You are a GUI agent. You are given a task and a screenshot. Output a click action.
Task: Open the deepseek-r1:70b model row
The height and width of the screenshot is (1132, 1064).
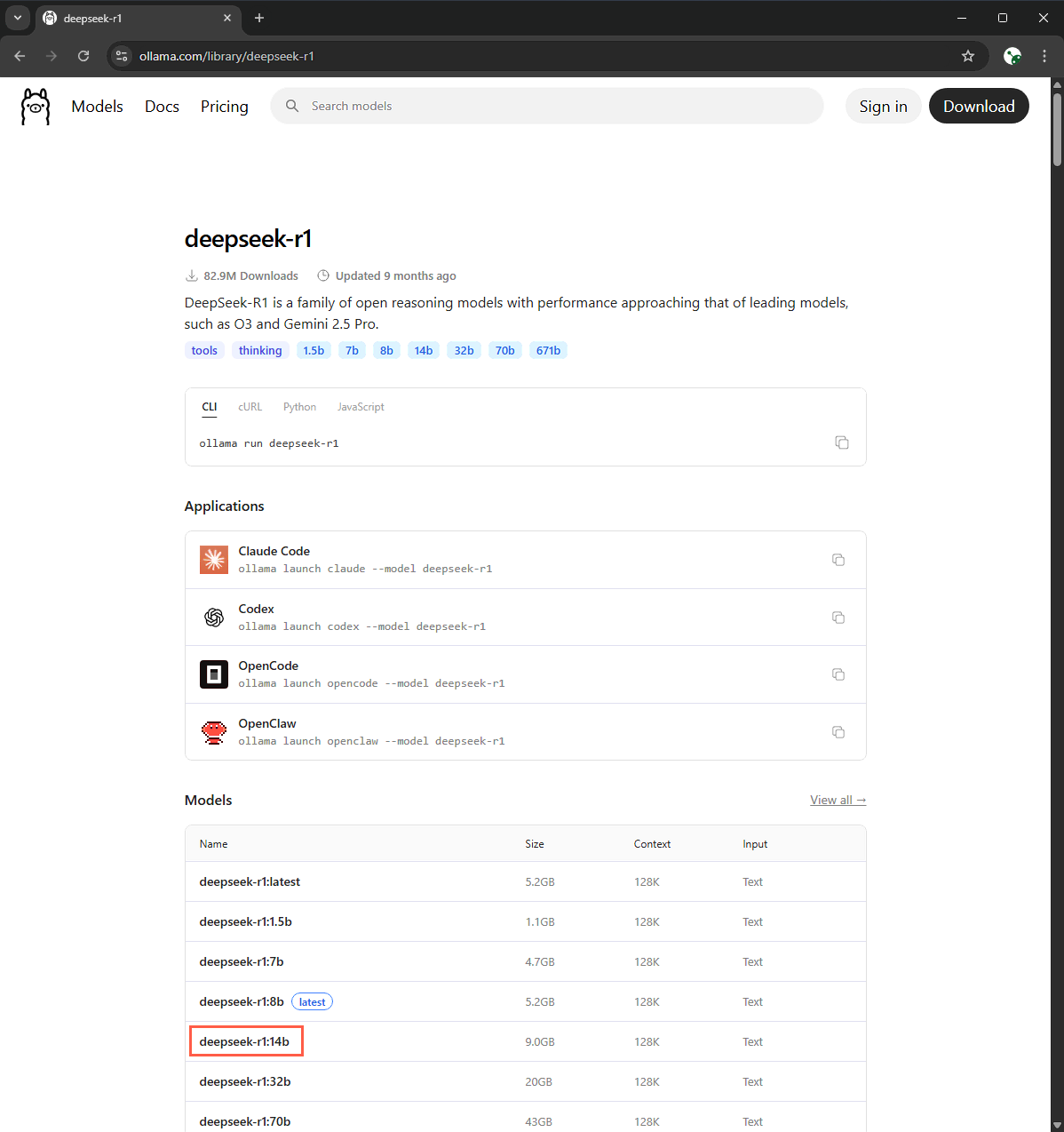pyautogui.click(x=526, y=1119)
